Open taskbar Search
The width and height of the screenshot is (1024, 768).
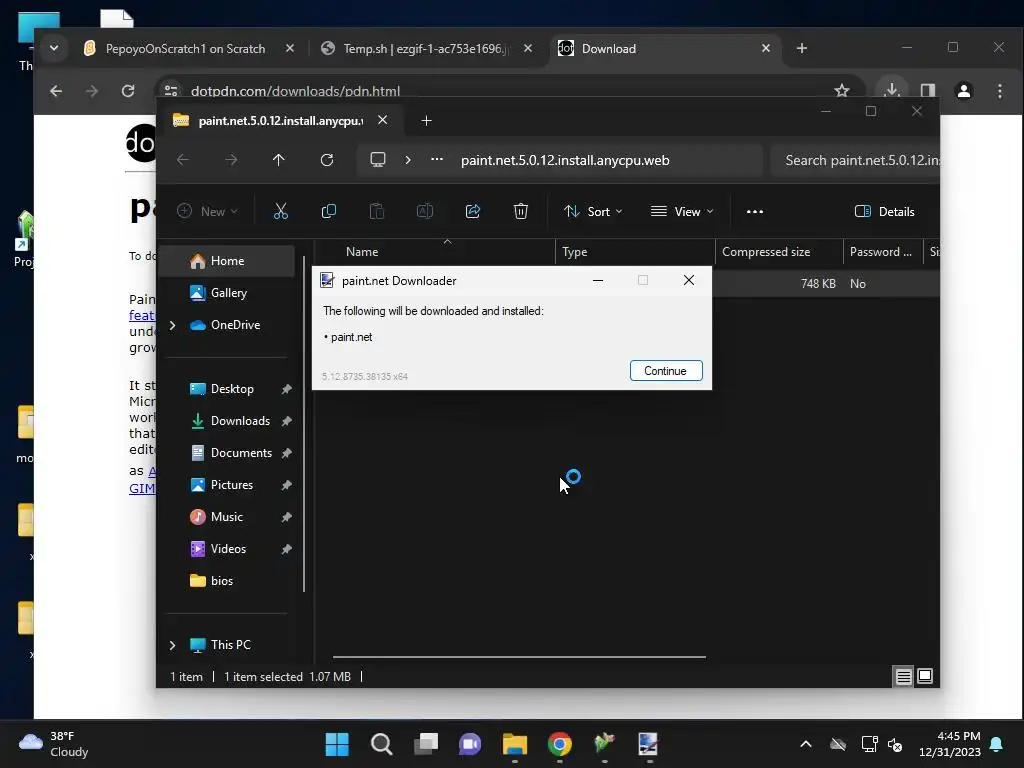381,744
